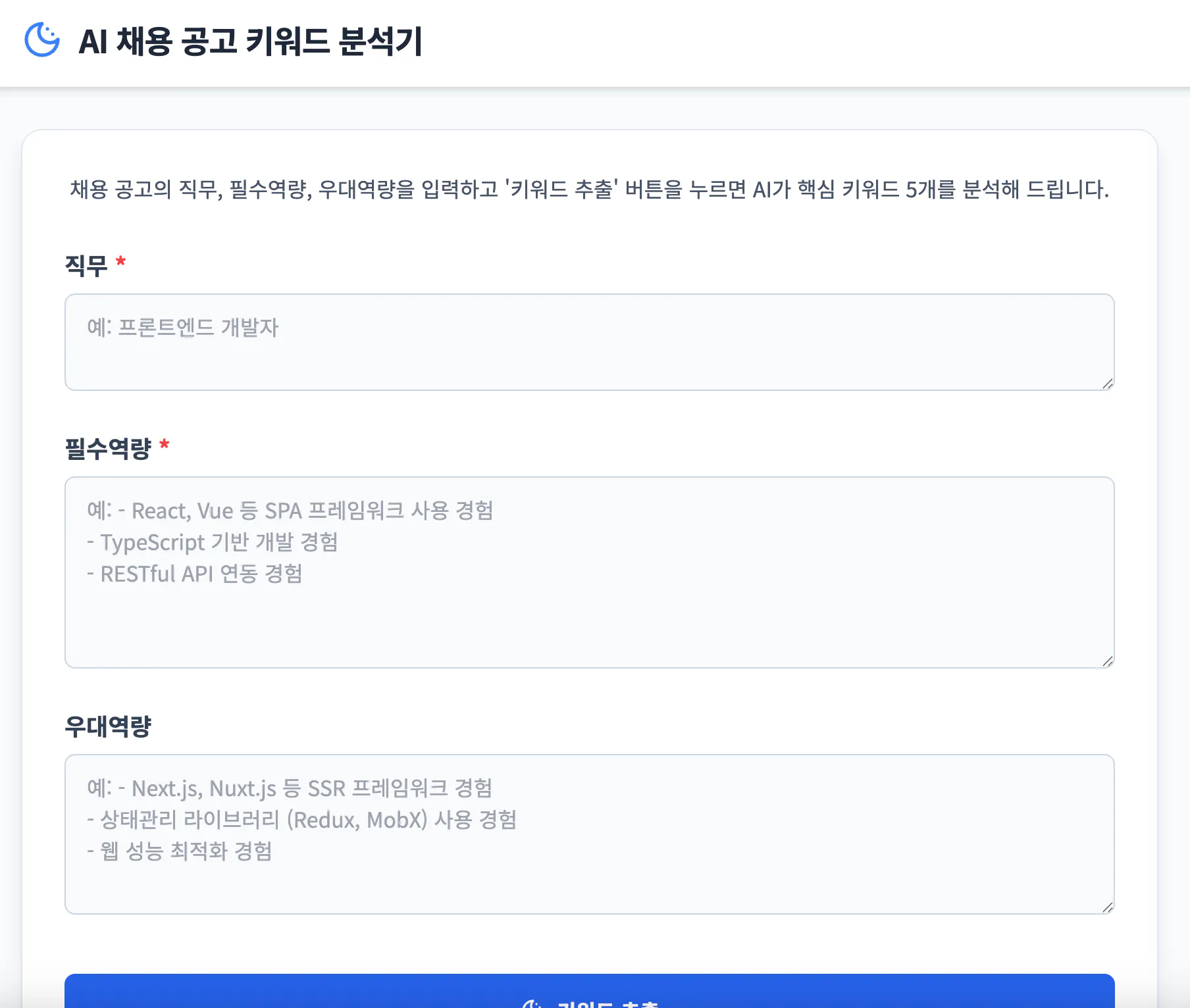Screen dimensions: 1190x1008
Task: Click the placeholder text 예: 프론트엔드 개발자
Action: (x=183, y=327)
